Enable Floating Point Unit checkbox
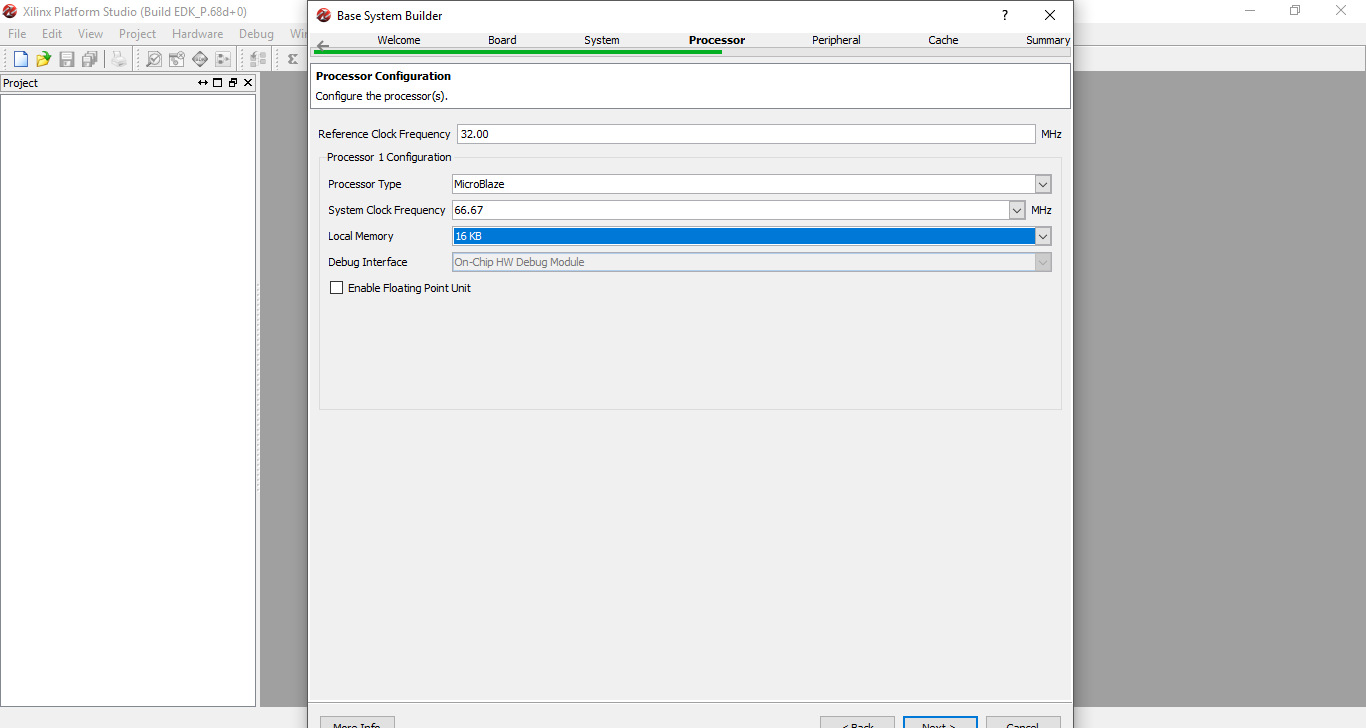The width and height of the screenshot is (1366, 728). tap(337, 288)
